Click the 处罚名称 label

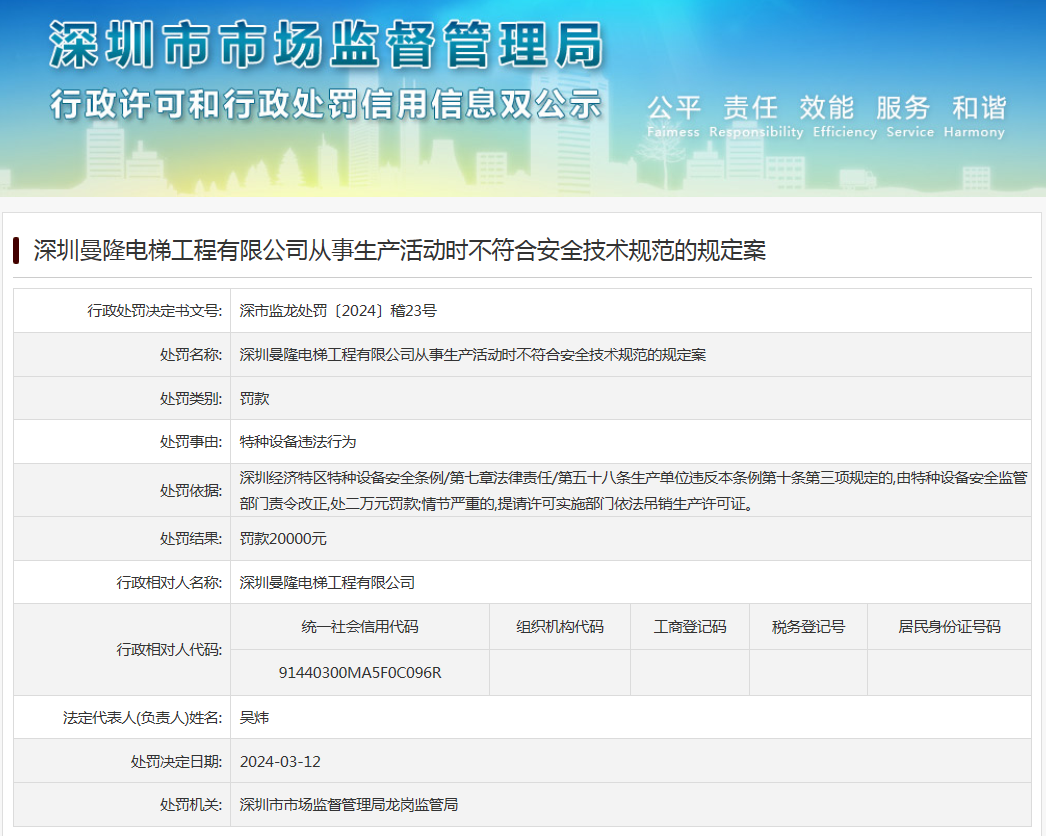(191, 355)
